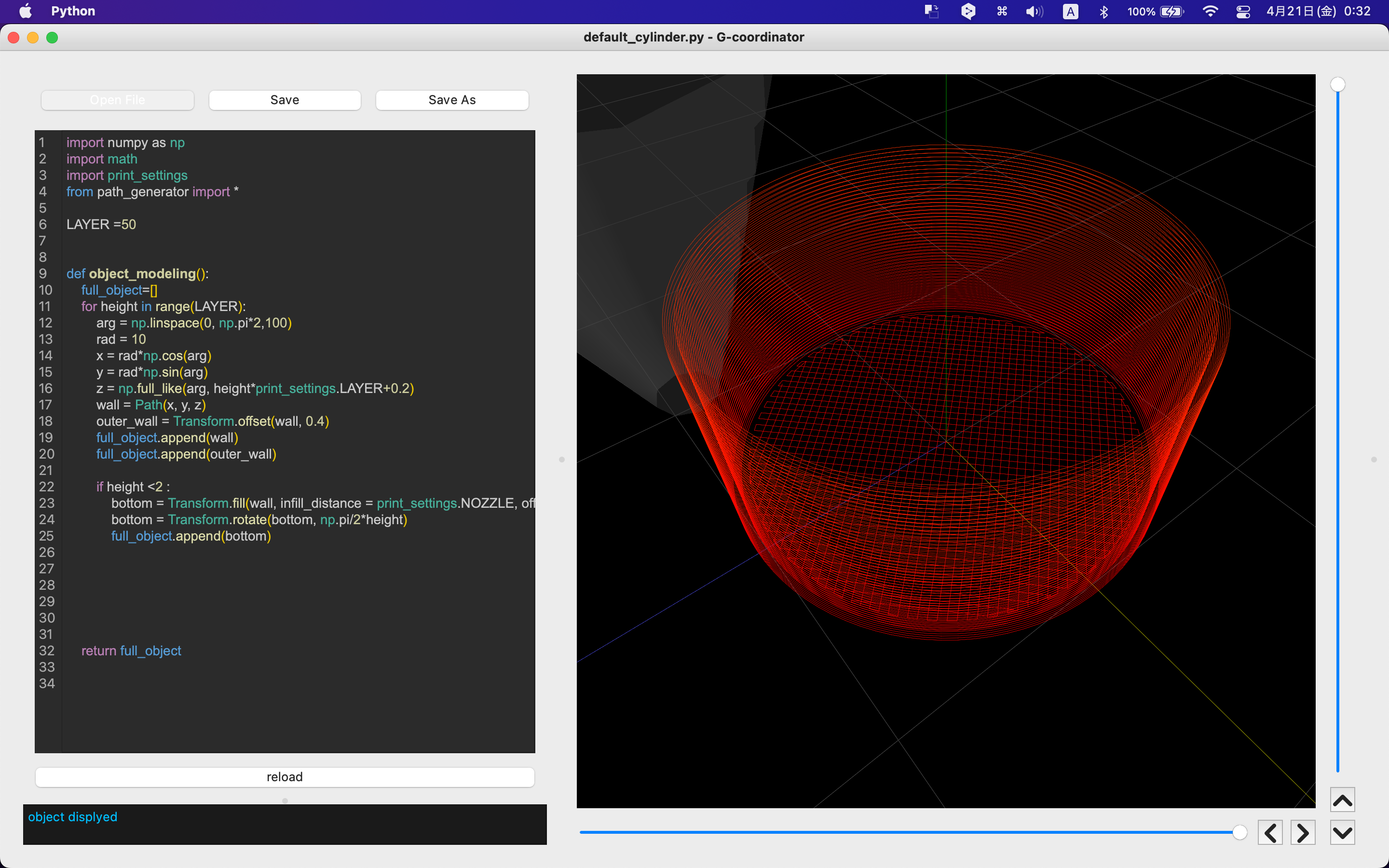Check the battery percentage indicator
Screen dimensions: 1389x868
(1141, 11)
